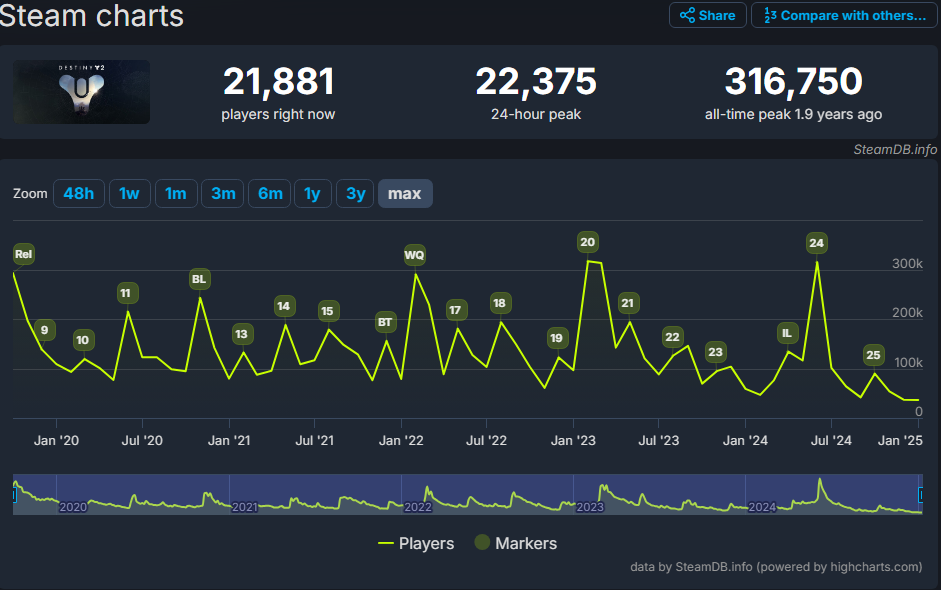Click marker 15 on the chart
Image resolution: width=941 pixels, height=590 pixels.
click(x=328, y=311)
